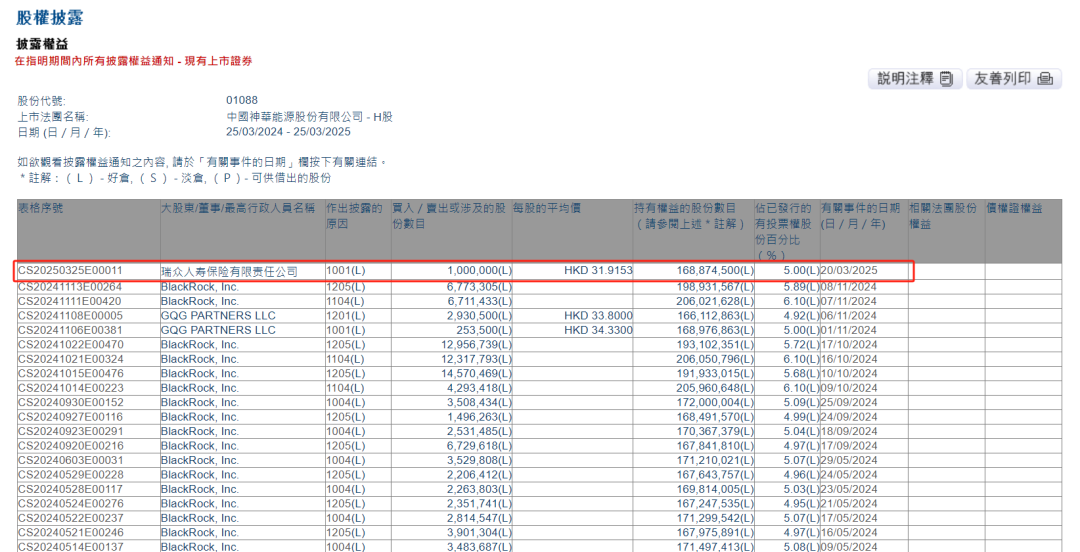Click shares involved value 14,570,469(L)
The image size is (1080, 552).
tap(479, 374)
